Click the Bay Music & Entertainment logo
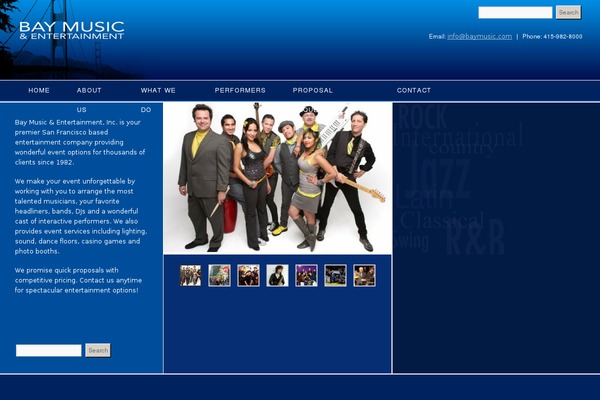The height and width of the screenshot is (400, 600). (x=72, y=30)
